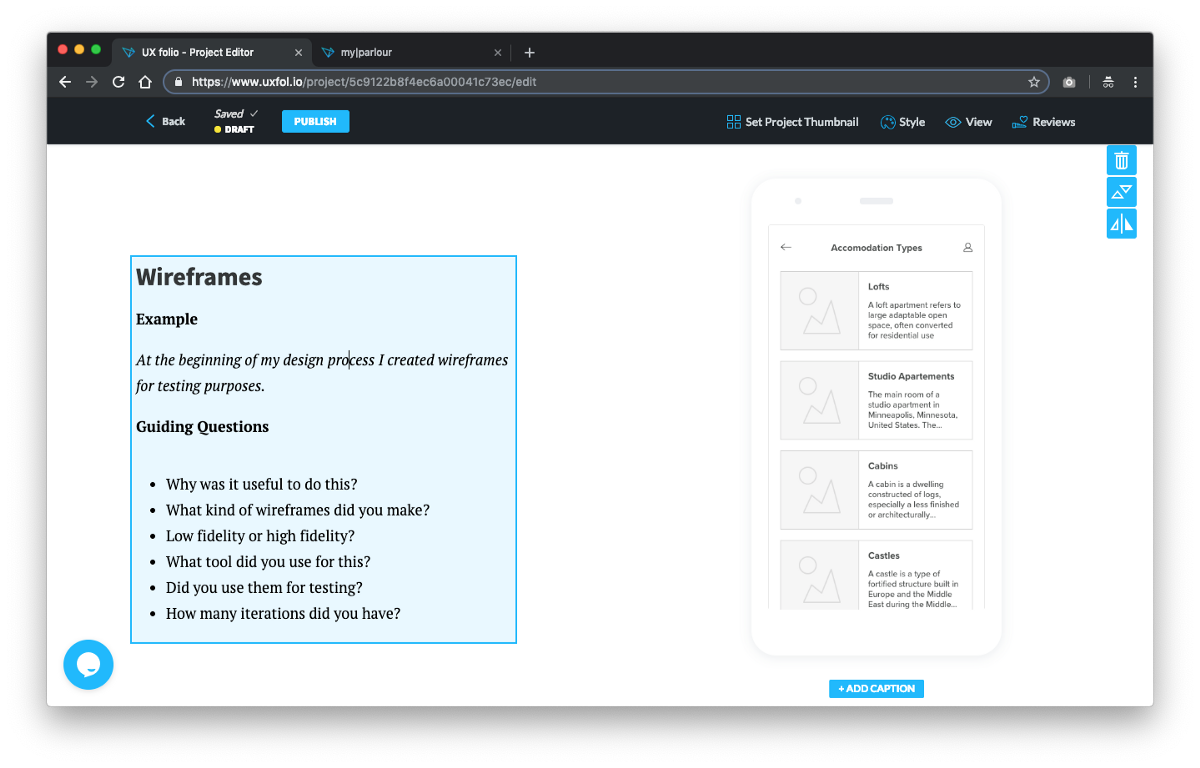
Task: Click the Studio Apartements image placeholder
Action: 819,400
